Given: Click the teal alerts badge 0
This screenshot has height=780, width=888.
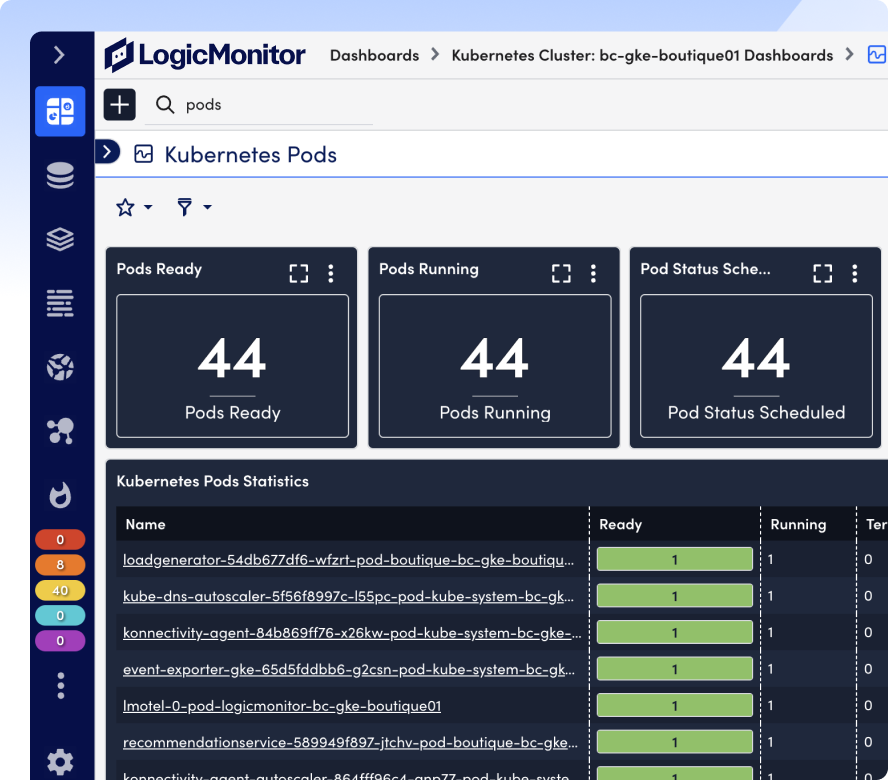Looking at the screenshot, I should (x=60, y=615).
